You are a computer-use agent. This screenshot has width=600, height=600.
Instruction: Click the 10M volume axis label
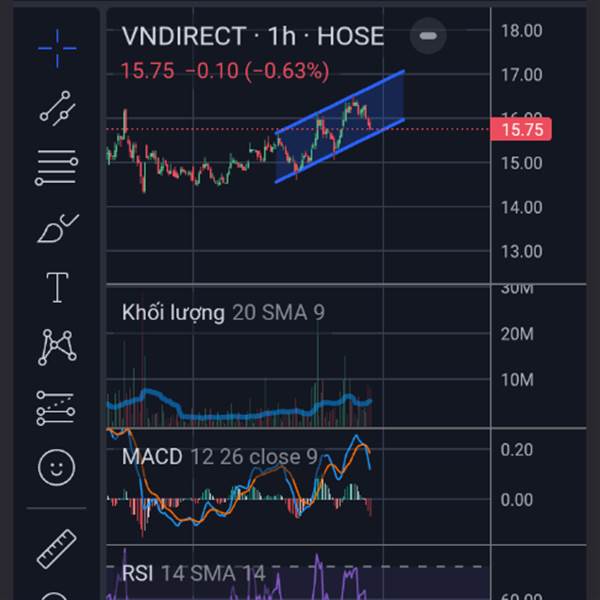[517, 380]
